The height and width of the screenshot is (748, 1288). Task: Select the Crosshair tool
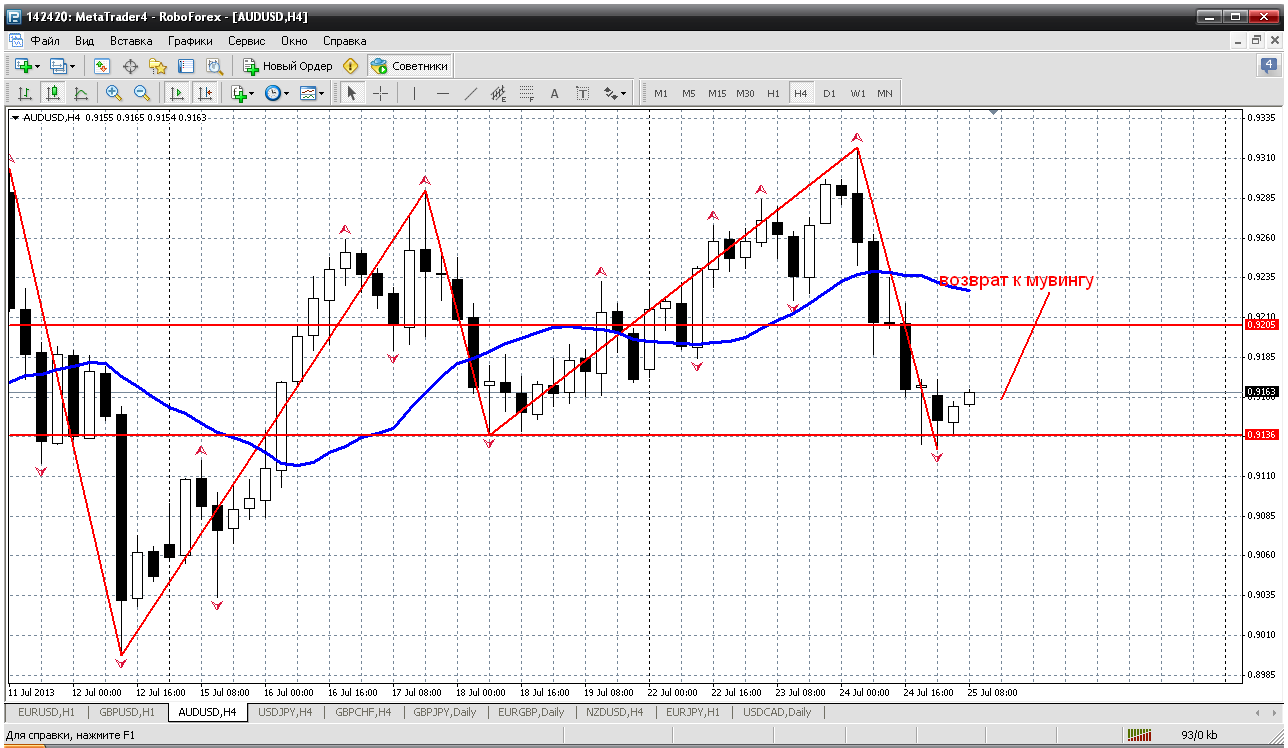tap(380, 93)
